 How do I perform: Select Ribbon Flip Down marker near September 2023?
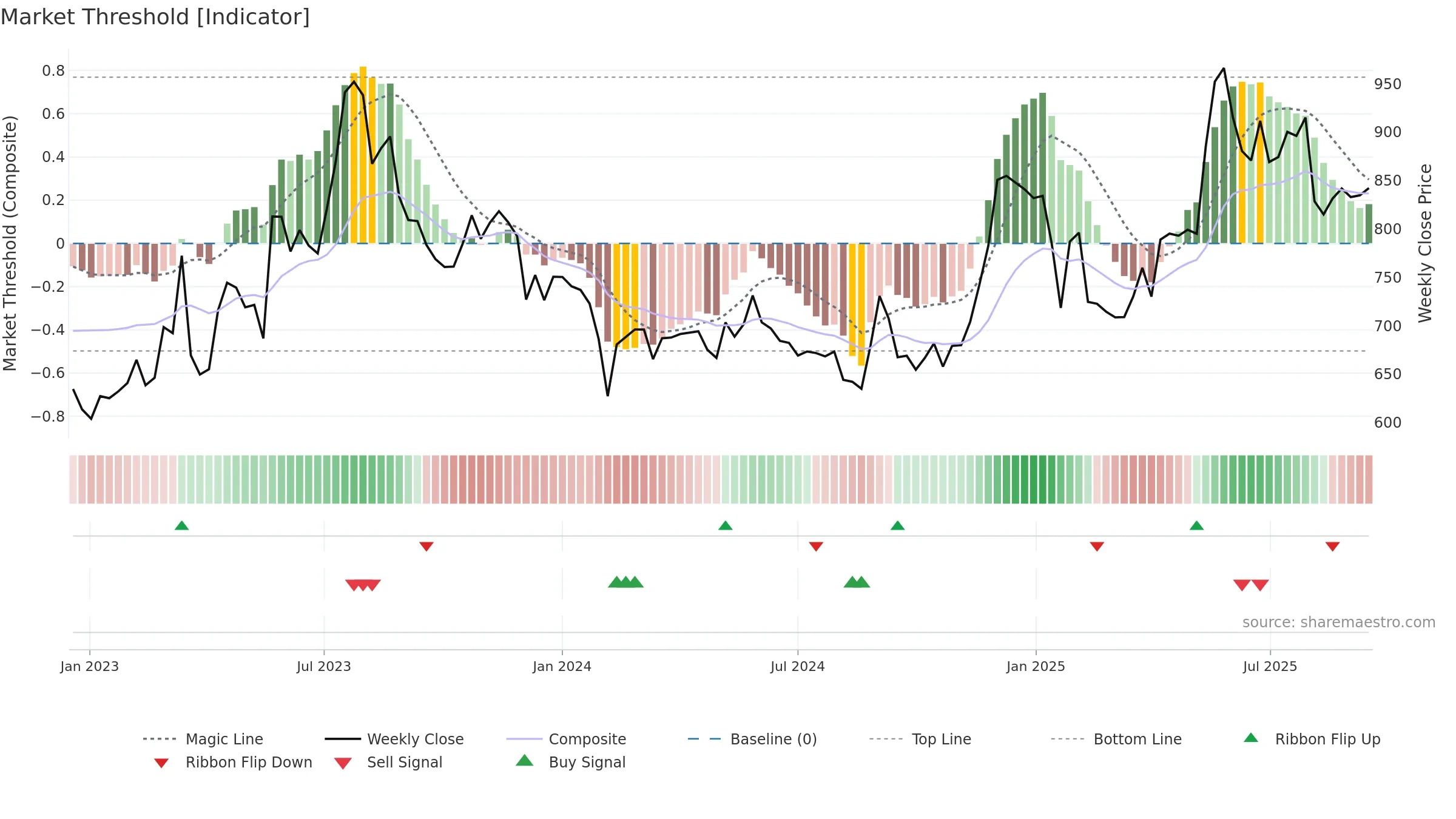(x=426, y=547)
